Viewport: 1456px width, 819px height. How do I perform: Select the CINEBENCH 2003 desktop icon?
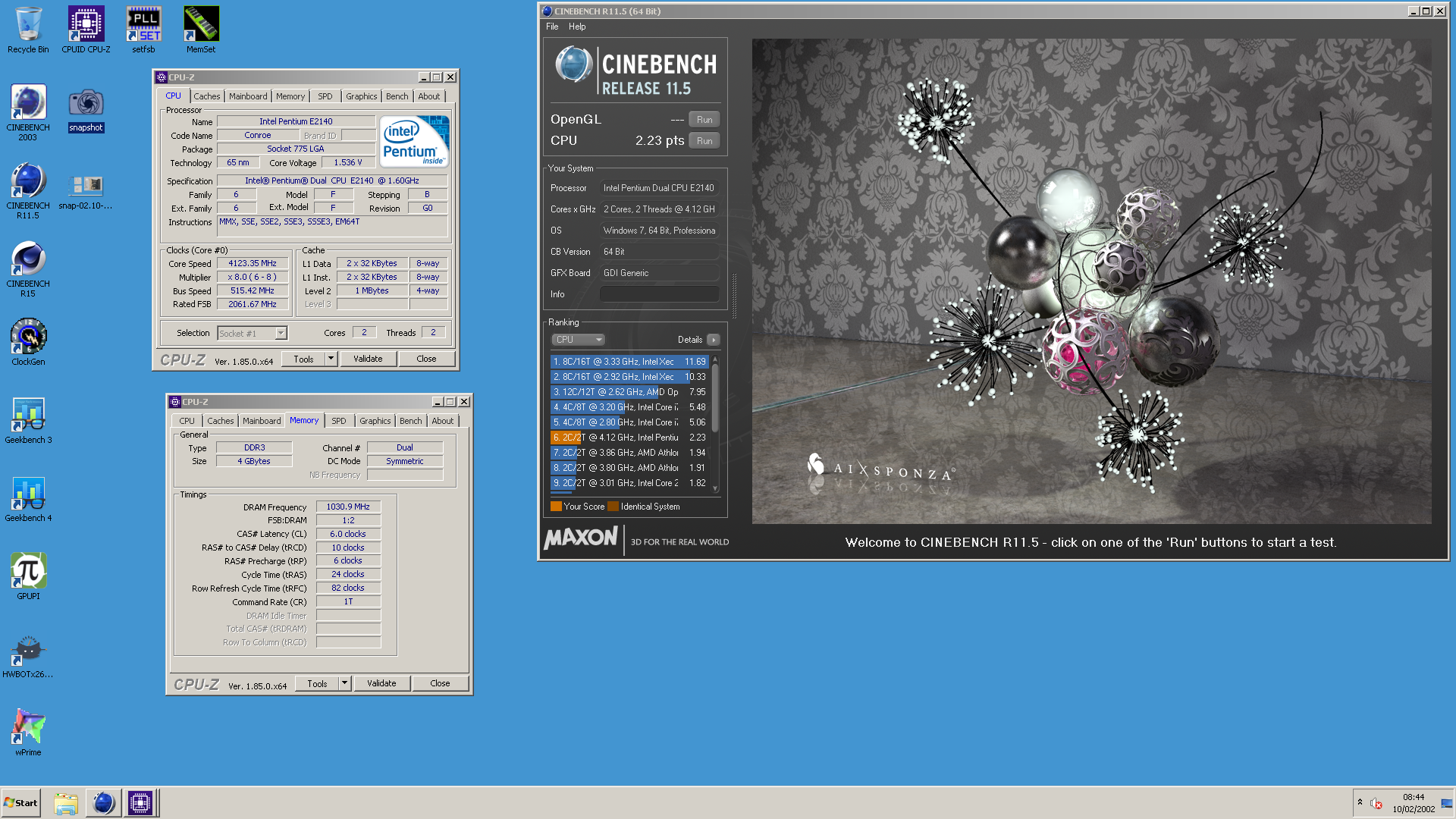tap(28, 112)
